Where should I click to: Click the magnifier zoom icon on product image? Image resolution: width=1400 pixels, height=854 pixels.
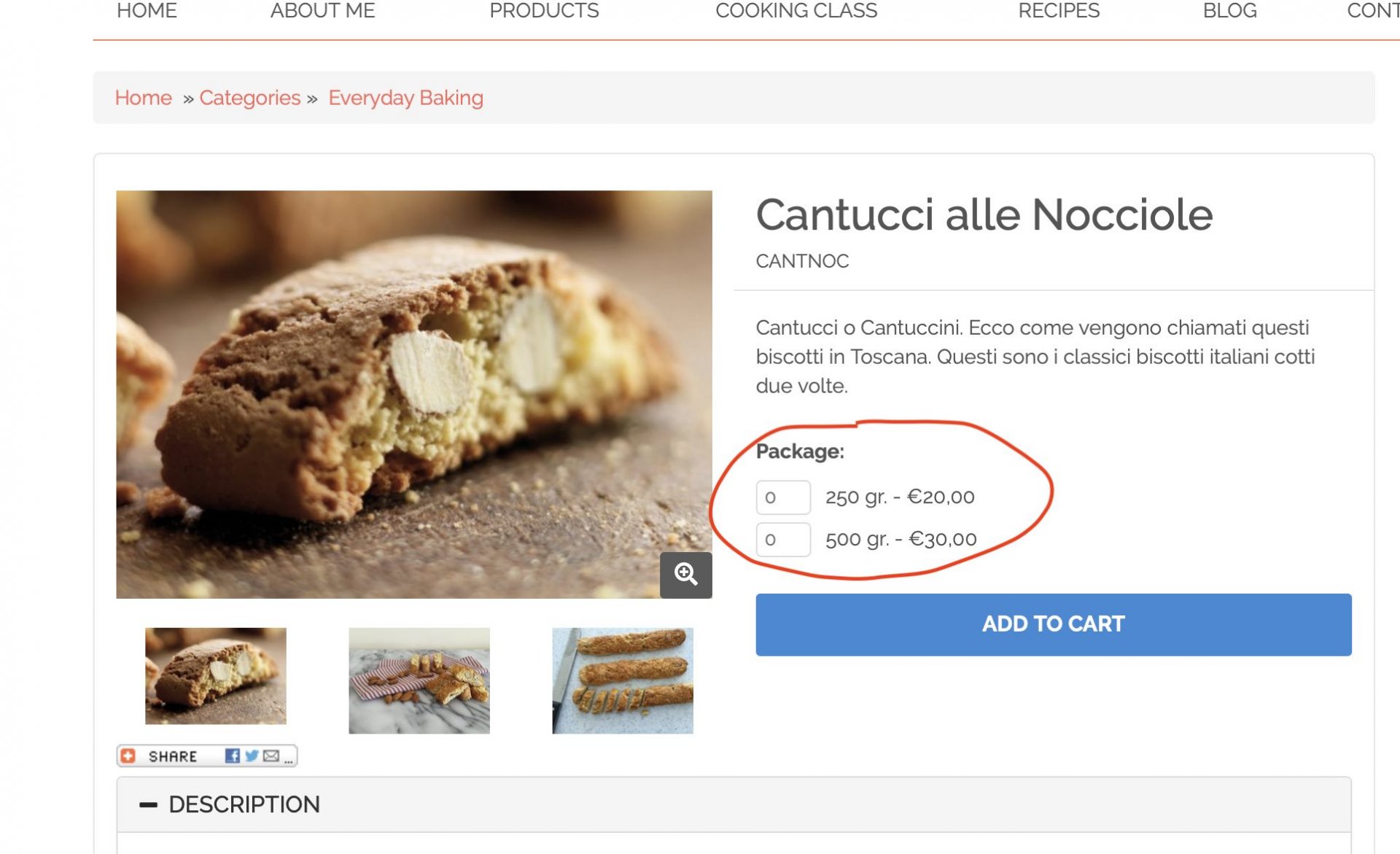coord(685,575)
